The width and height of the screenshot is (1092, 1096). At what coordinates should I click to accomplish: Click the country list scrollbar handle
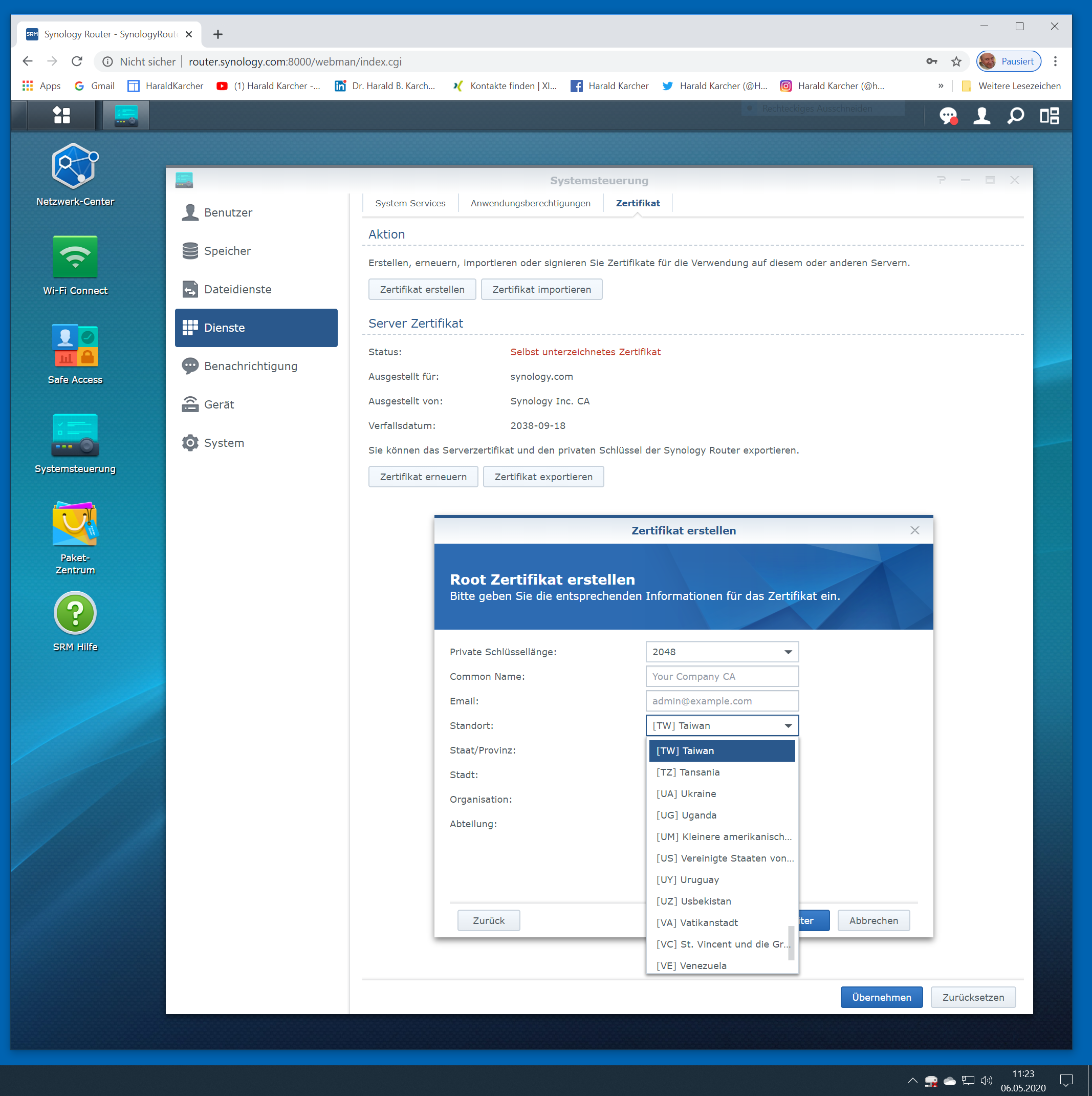coord(791,943)
